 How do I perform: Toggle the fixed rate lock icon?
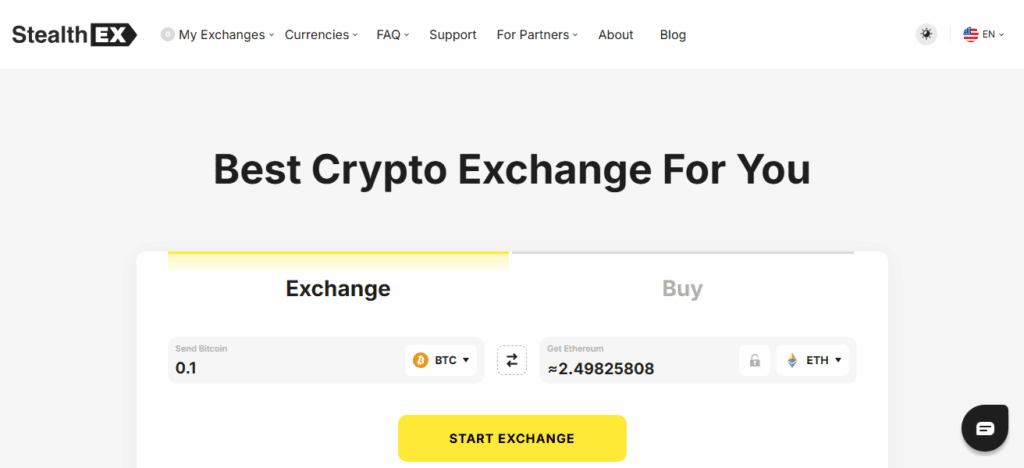[755, 361]
